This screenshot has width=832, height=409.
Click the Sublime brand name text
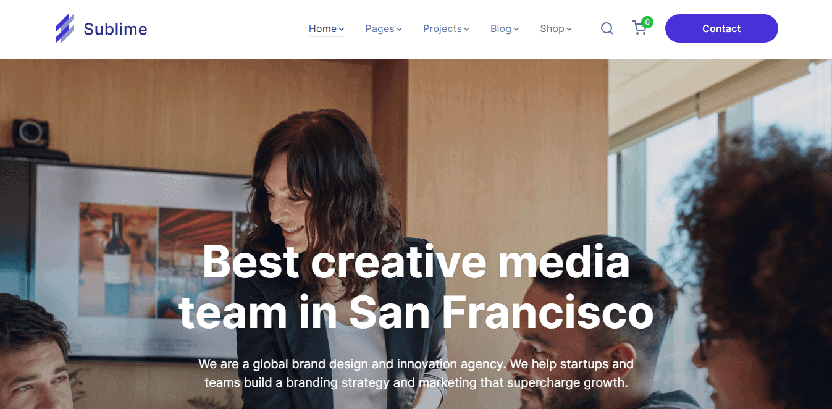115,29
